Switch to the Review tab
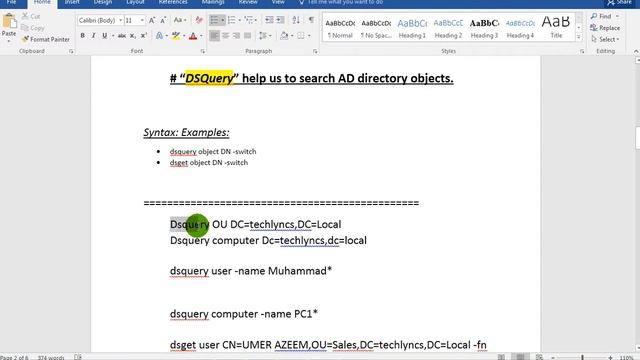The height and width of the screenshot is (360, 640). click(248, 2)
